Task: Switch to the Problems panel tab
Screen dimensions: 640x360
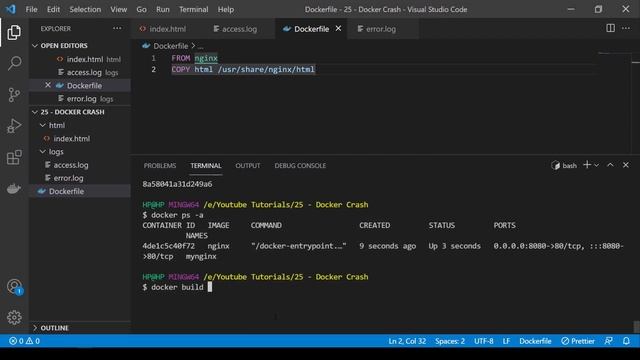Action: (160, 165)
